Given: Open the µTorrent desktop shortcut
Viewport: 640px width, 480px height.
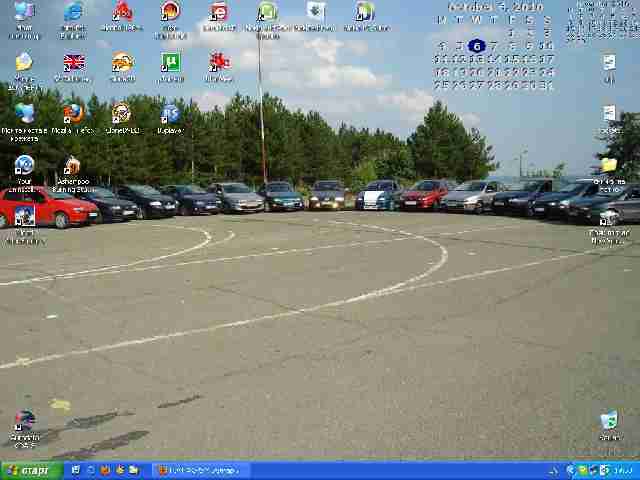Looking at the screenshot, I should point(170,64).
